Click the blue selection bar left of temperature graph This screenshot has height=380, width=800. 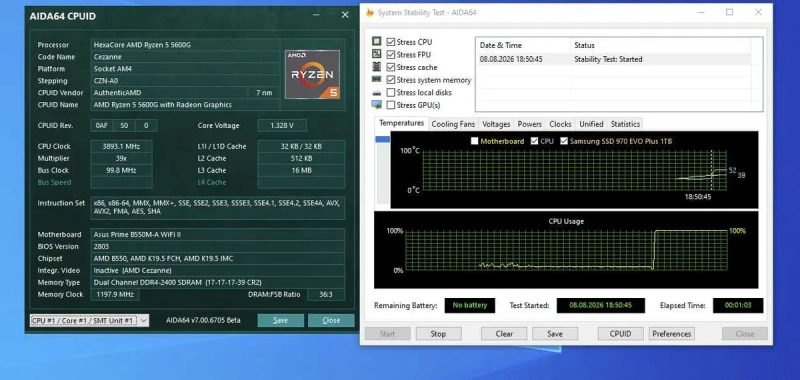[x=383, y=139]
